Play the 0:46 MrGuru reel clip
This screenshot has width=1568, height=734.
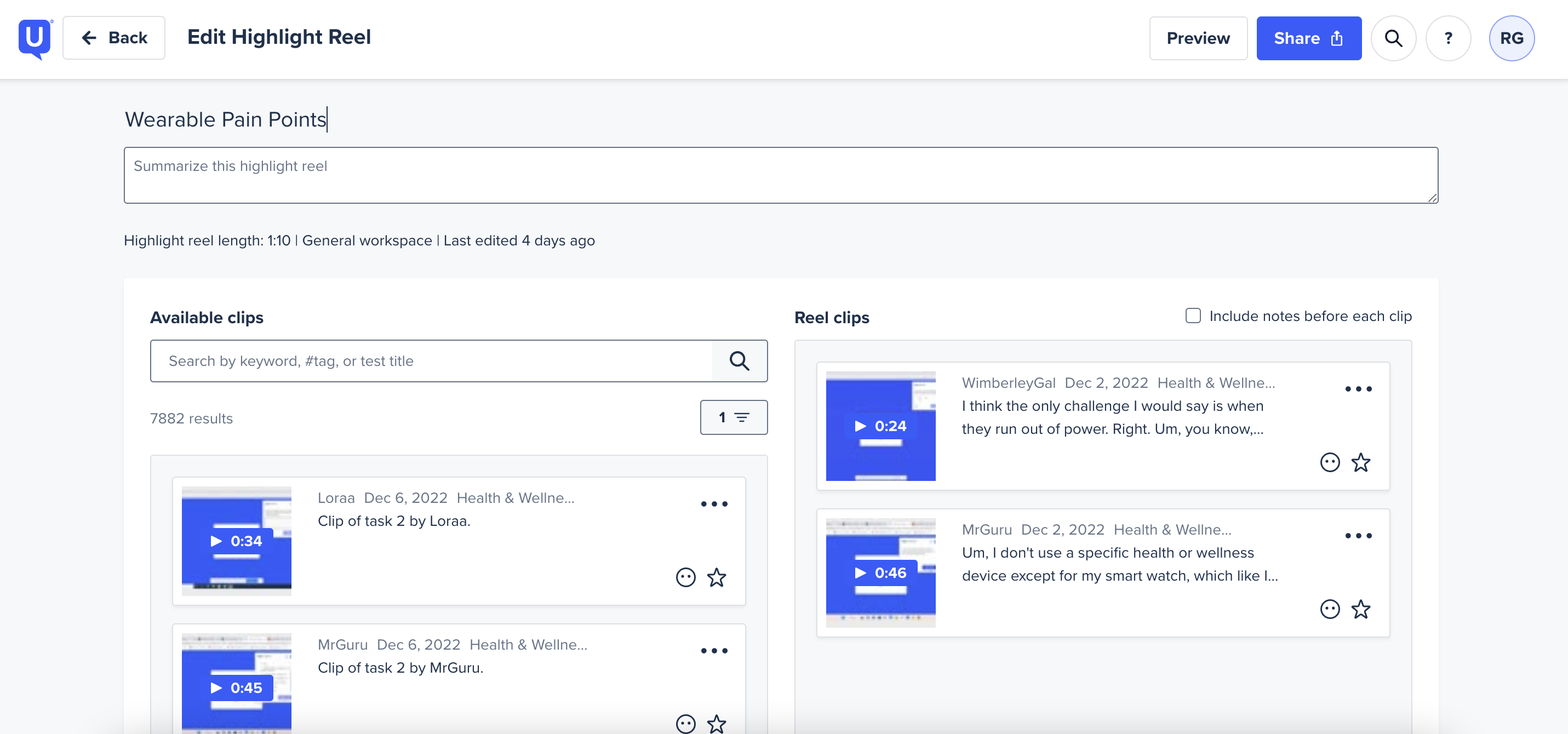880,573
